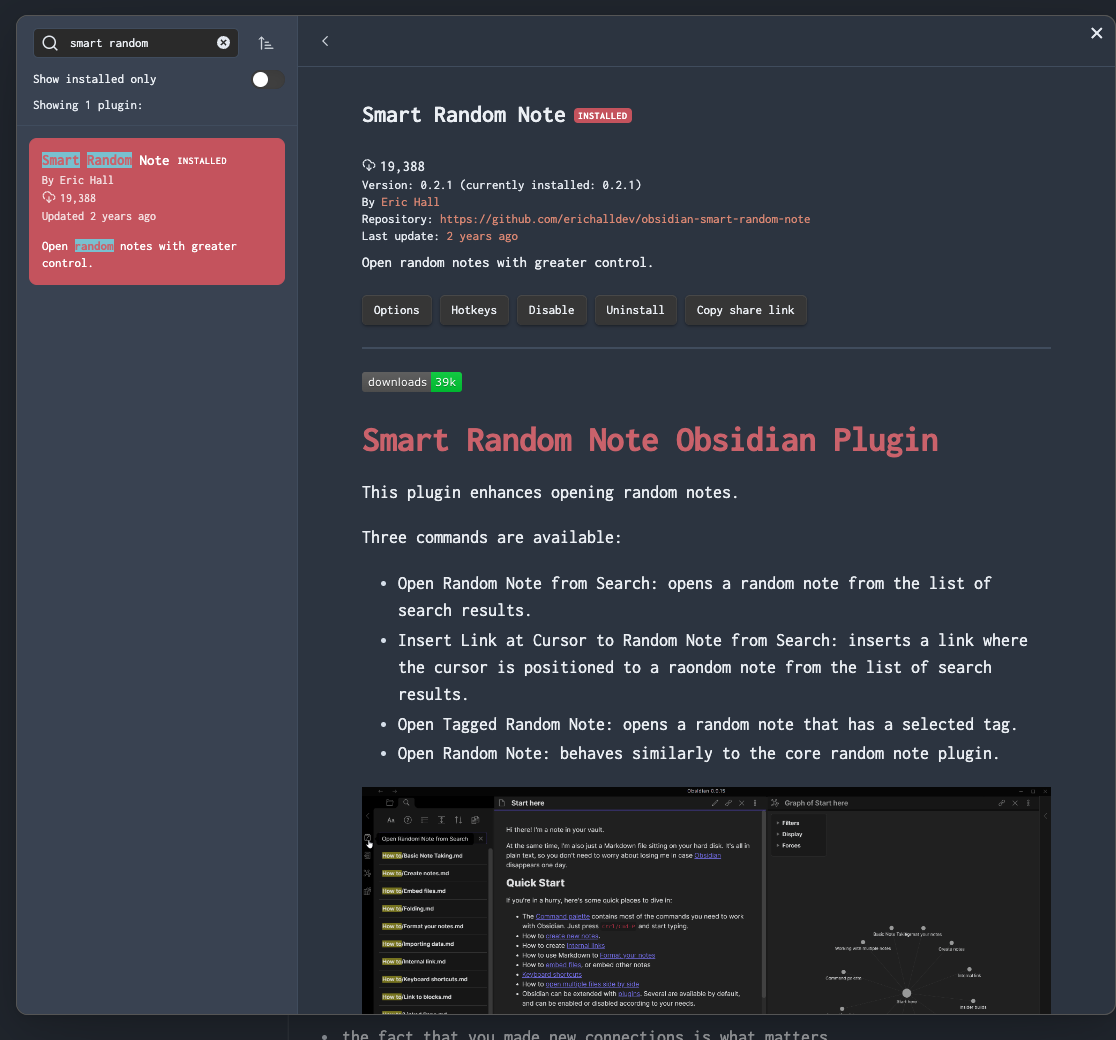The width and height of the screenshot is (1116, 1040).
Task: Click the green 39k downloads badge
Action: [445, 381]
